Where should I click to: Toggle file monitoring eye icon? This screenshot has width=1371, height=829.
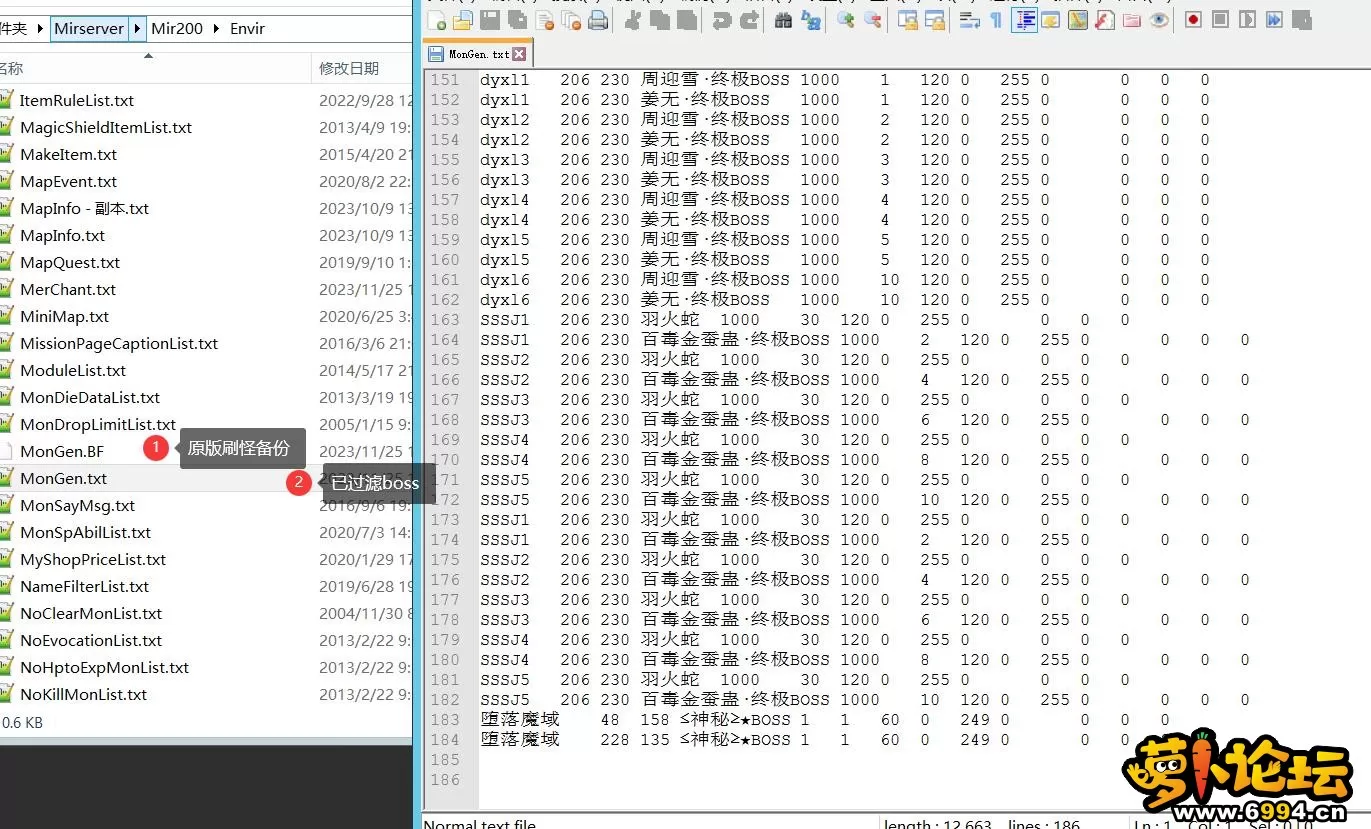pos(1159,19)
